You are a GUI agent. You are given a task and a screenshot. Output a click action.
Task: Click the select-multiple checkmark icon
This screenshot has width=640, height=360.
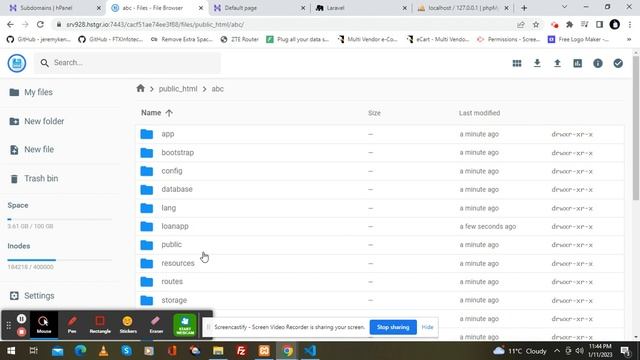(618, 63)
